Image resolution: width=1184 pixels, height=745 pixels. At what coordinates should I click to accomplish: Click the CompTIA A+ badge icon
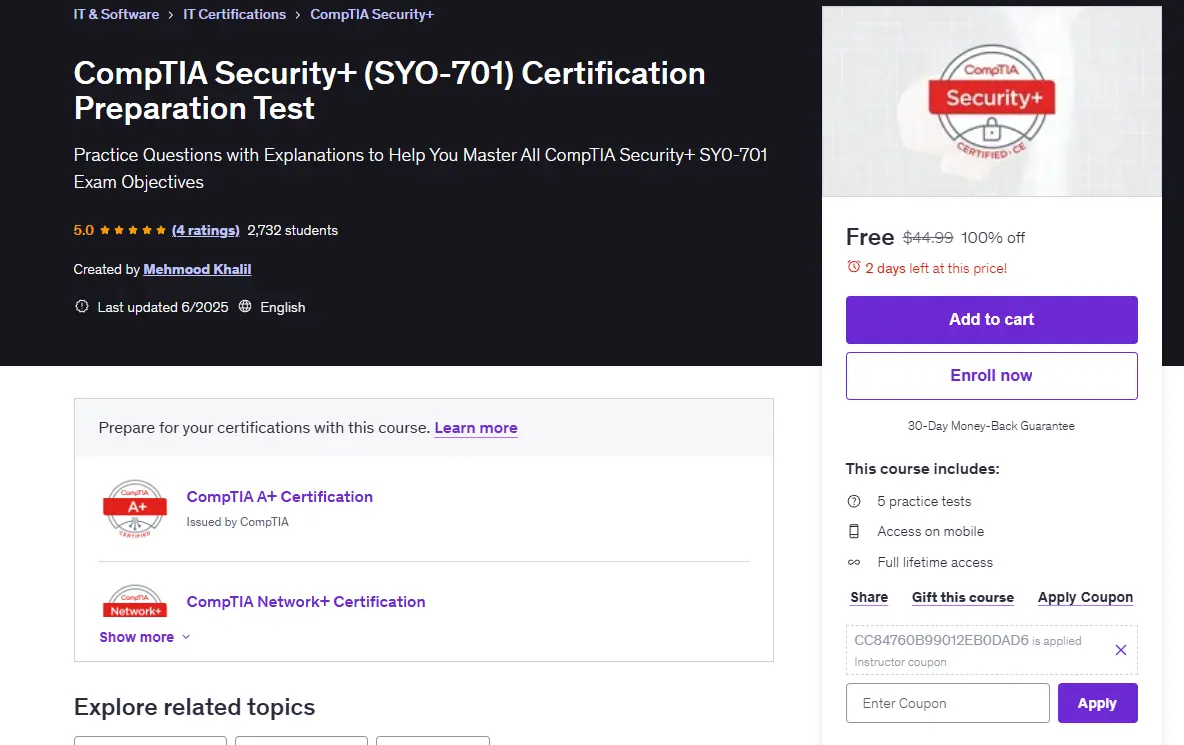pyautogui.click(x=135, y=509)
